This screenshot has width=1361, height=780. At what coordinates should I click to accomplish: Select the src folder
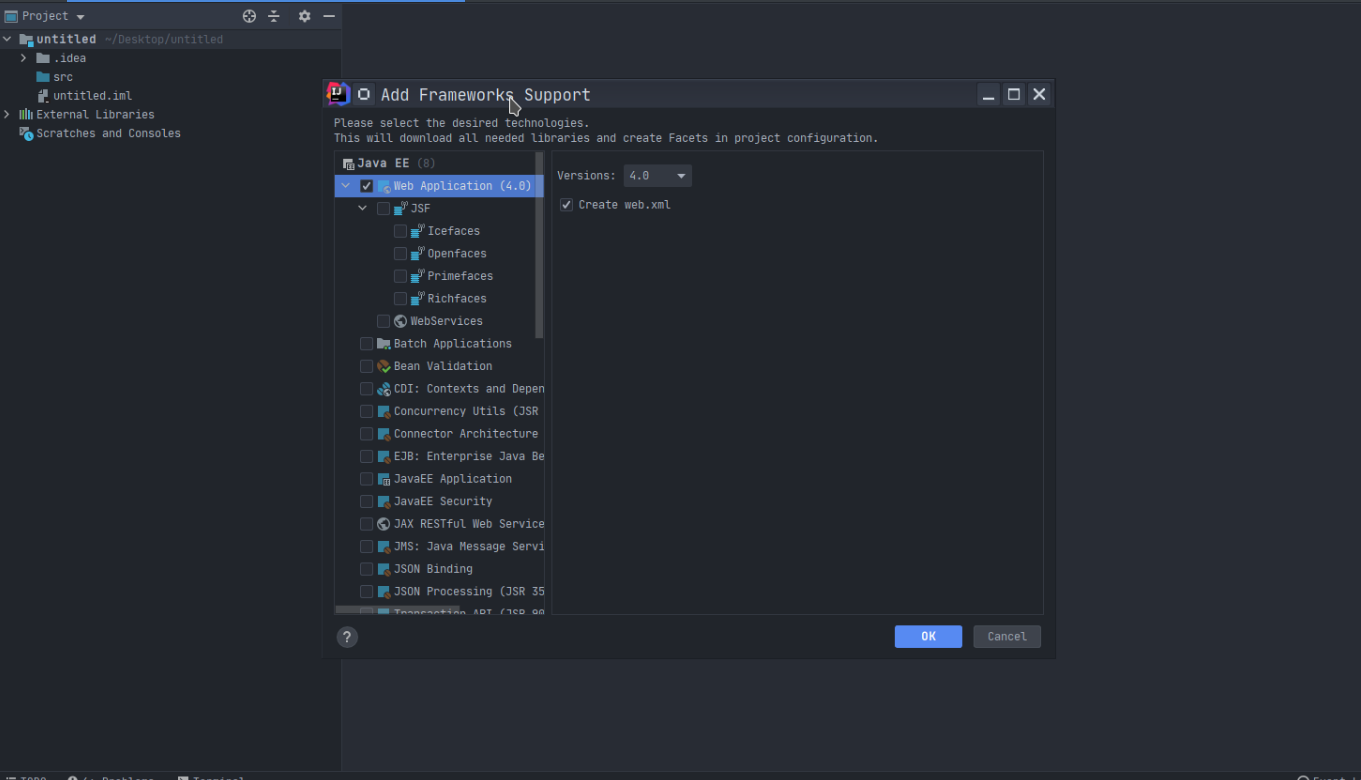(63, 77)
